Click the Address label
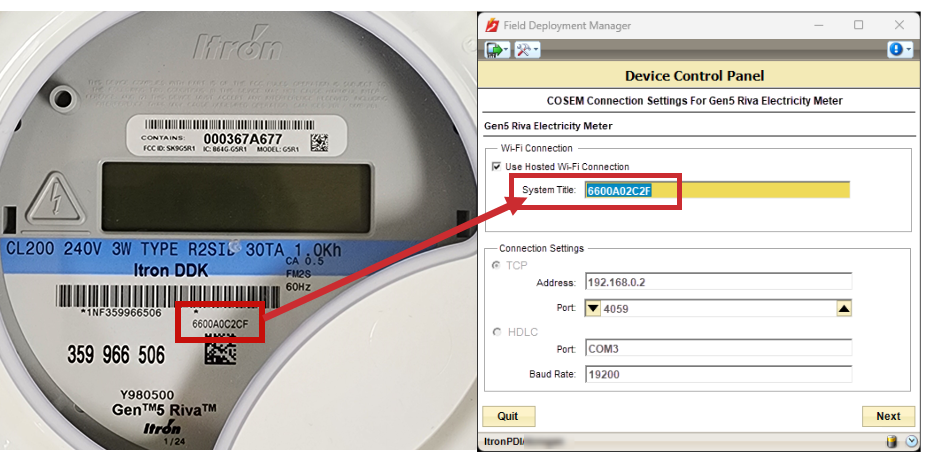The height and width of the screenshot is (459, 926). coord(556,282)
